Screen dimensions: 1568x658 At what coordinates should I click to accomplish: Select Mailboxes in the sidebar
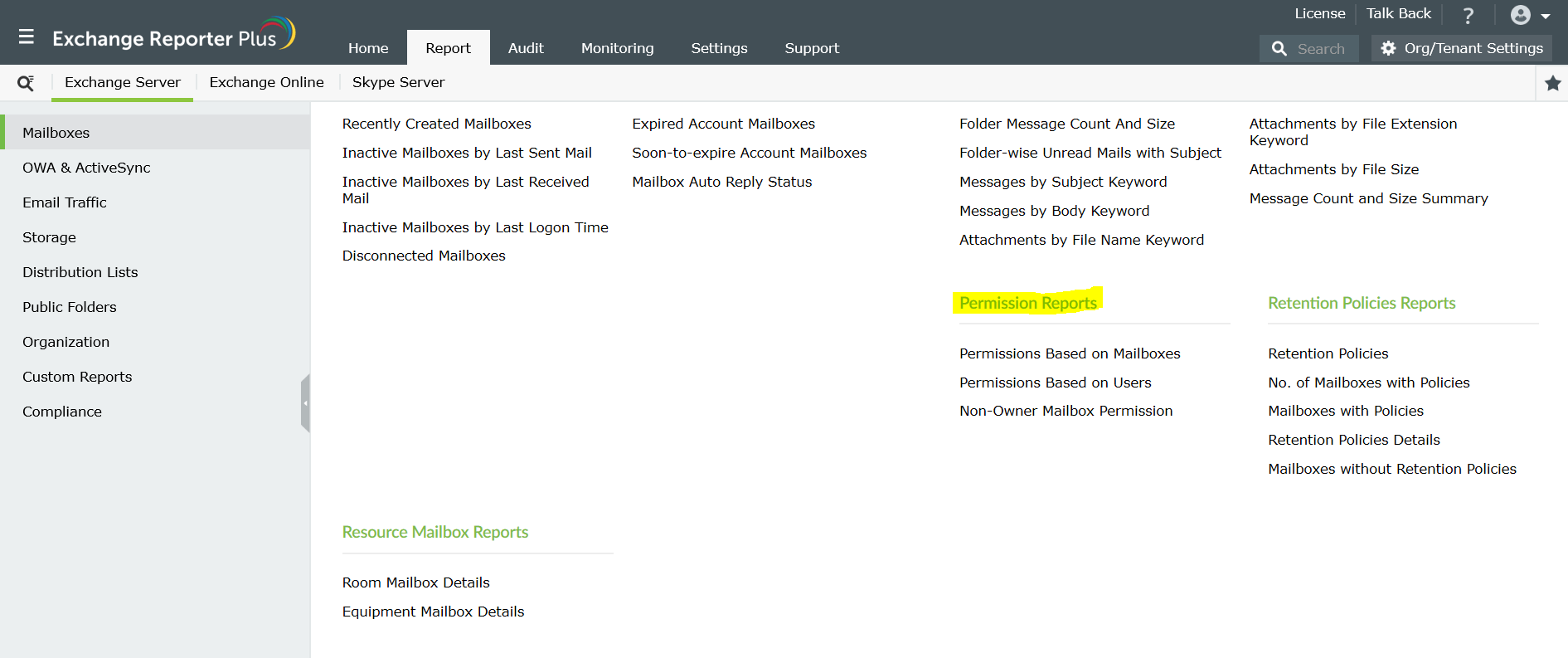click(155, 133)
